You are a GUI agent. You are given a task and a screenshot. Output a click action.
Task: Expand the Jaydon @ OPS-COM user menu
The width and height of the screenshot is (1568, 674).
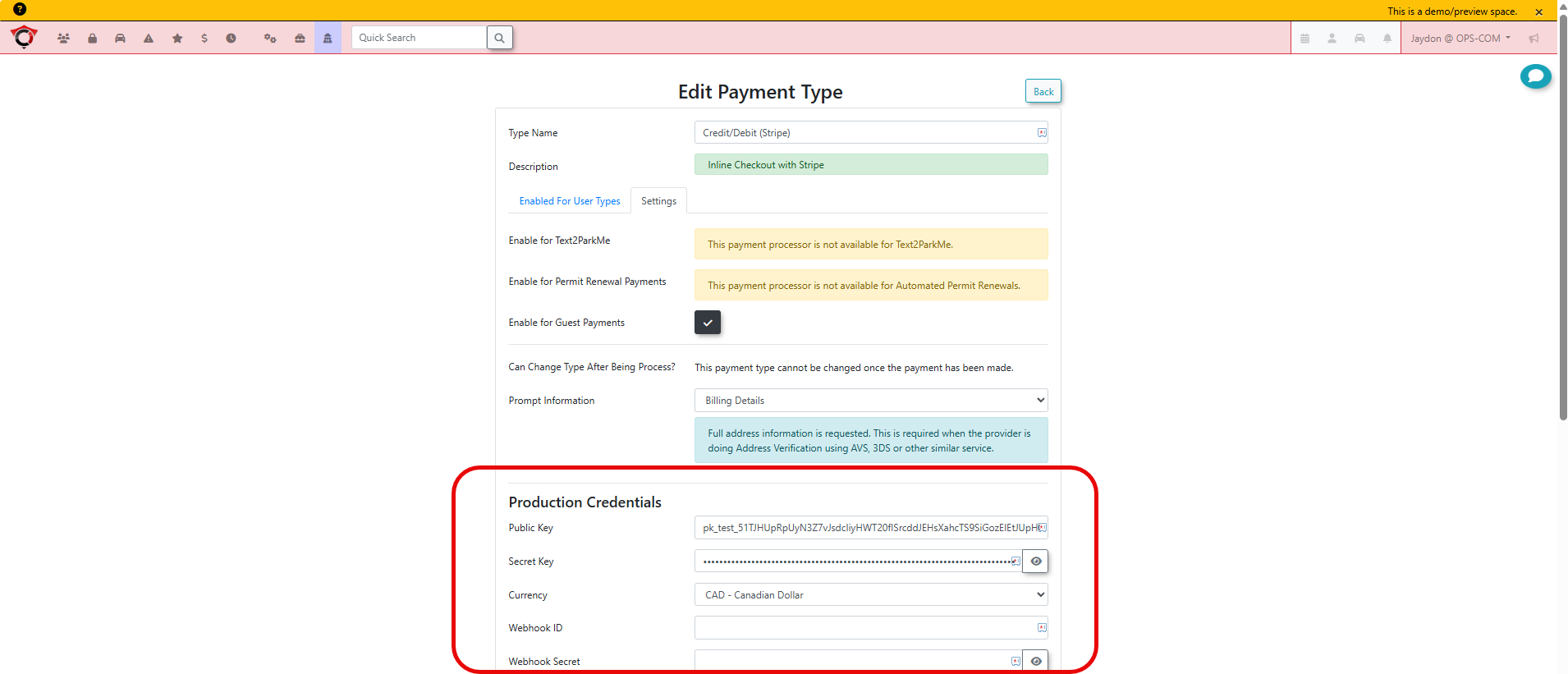coord(1460,39)
